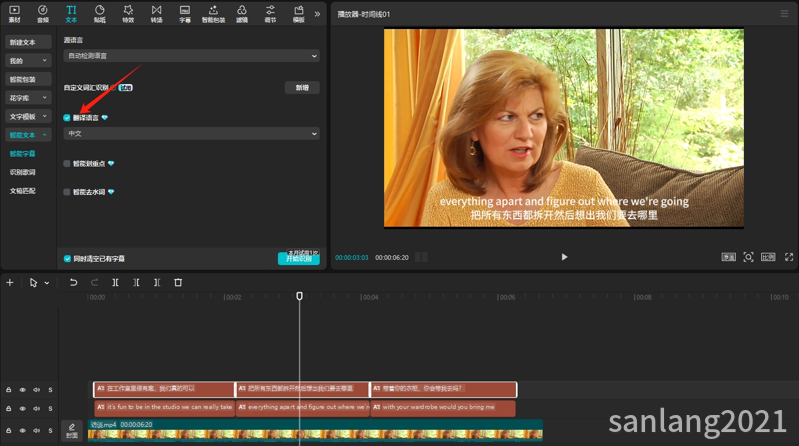Open the 模板 templates tab
Image resolution: width=799 pixels, height=446 pixels.
click(x=299, y=14)
